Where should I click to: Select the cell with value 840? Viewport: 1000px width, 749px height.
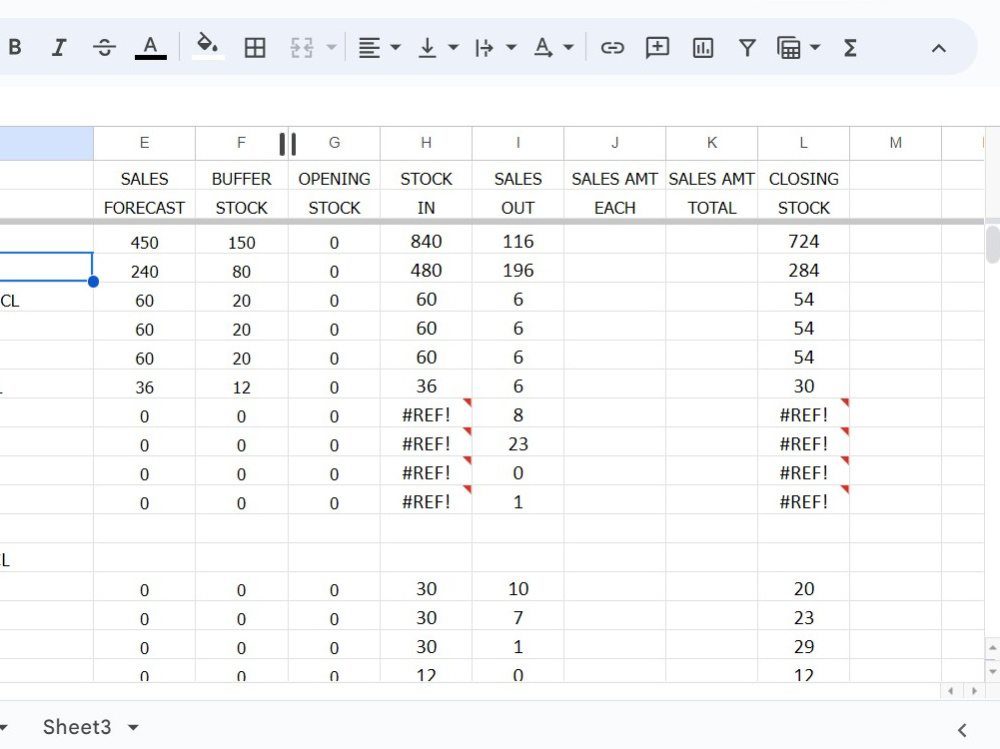(x=426, y=242)
